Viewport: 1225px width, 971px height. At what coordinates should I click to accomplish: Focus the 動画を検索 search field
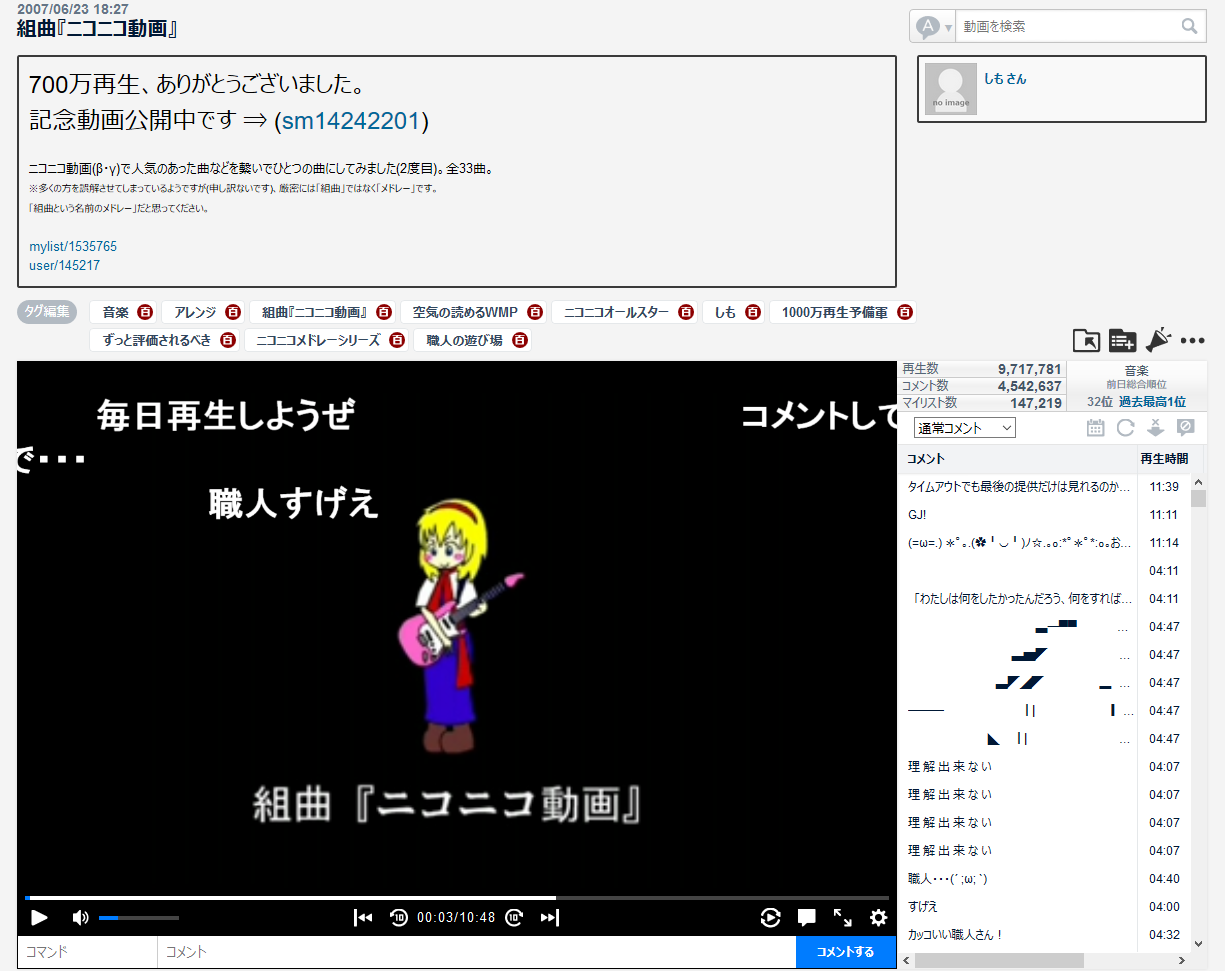[x=1067, y=26]
